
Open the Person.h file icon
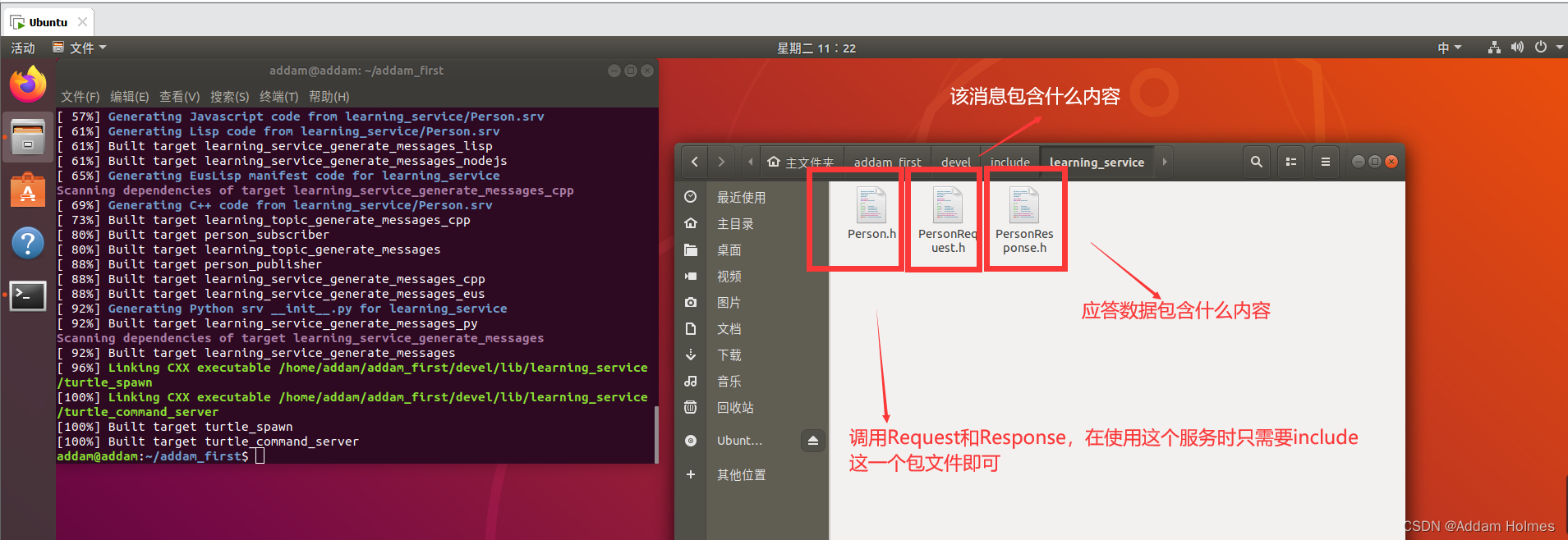[871, 205]
